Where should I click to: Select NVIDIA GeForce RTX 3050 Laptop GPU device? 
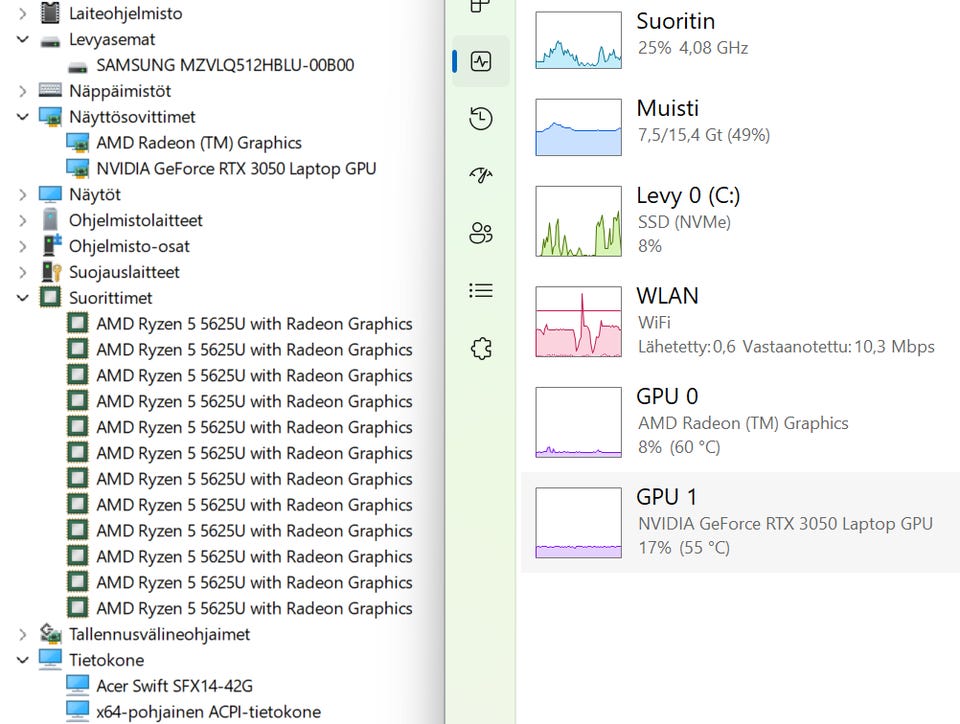tap(236, 168)
